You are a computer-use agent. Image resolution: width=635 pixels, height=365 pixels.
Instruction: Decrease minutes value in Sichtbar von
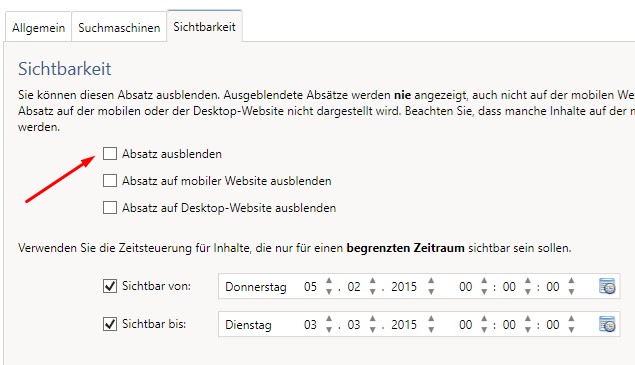528,291
